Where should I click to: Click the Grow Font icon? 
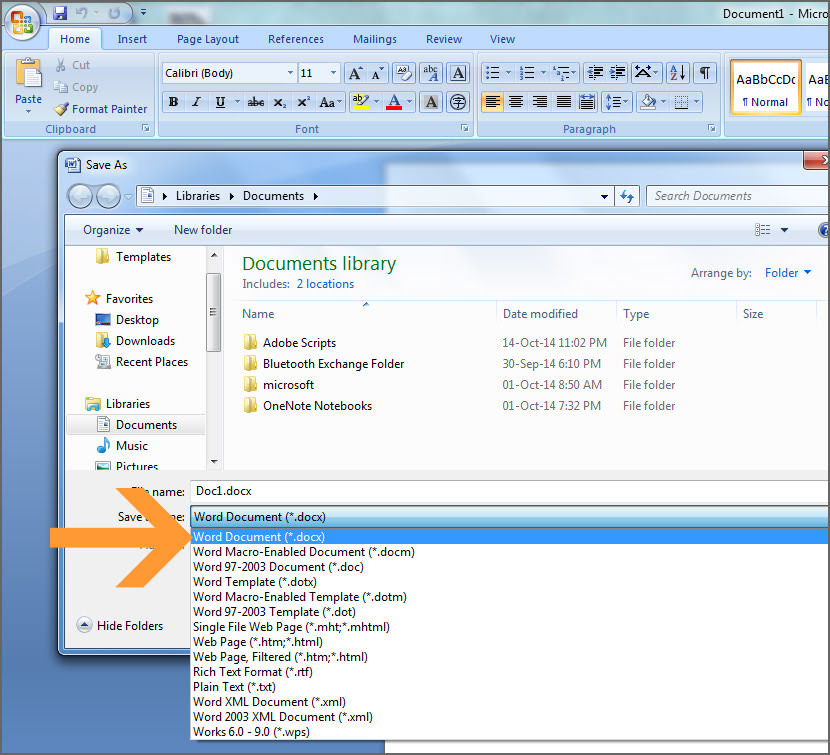(355, 73)
